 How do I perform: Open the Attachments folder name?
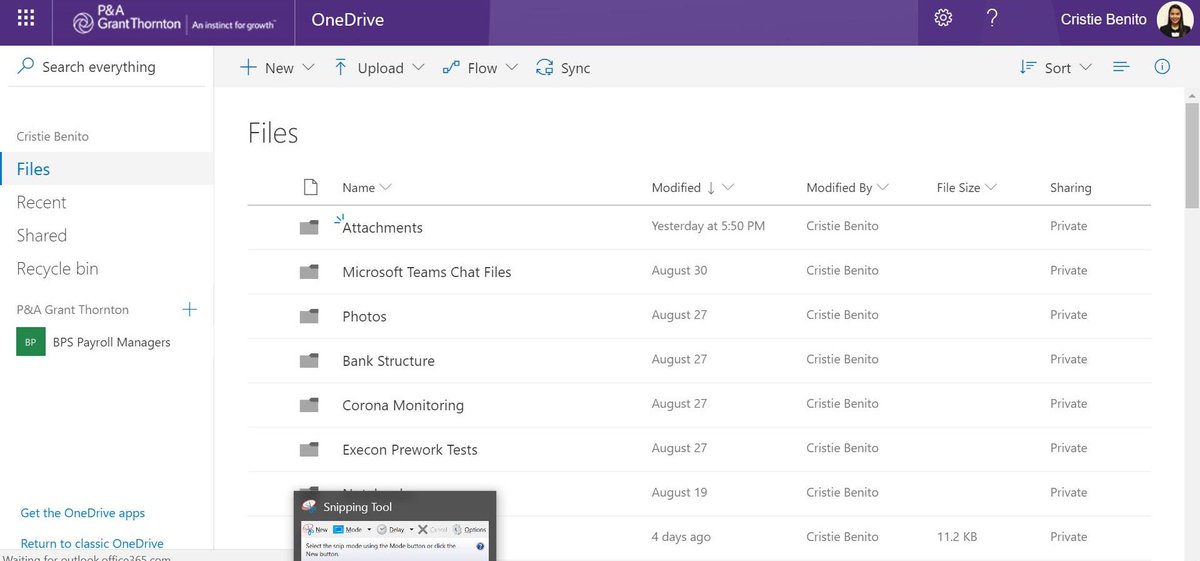pos(382,227)
